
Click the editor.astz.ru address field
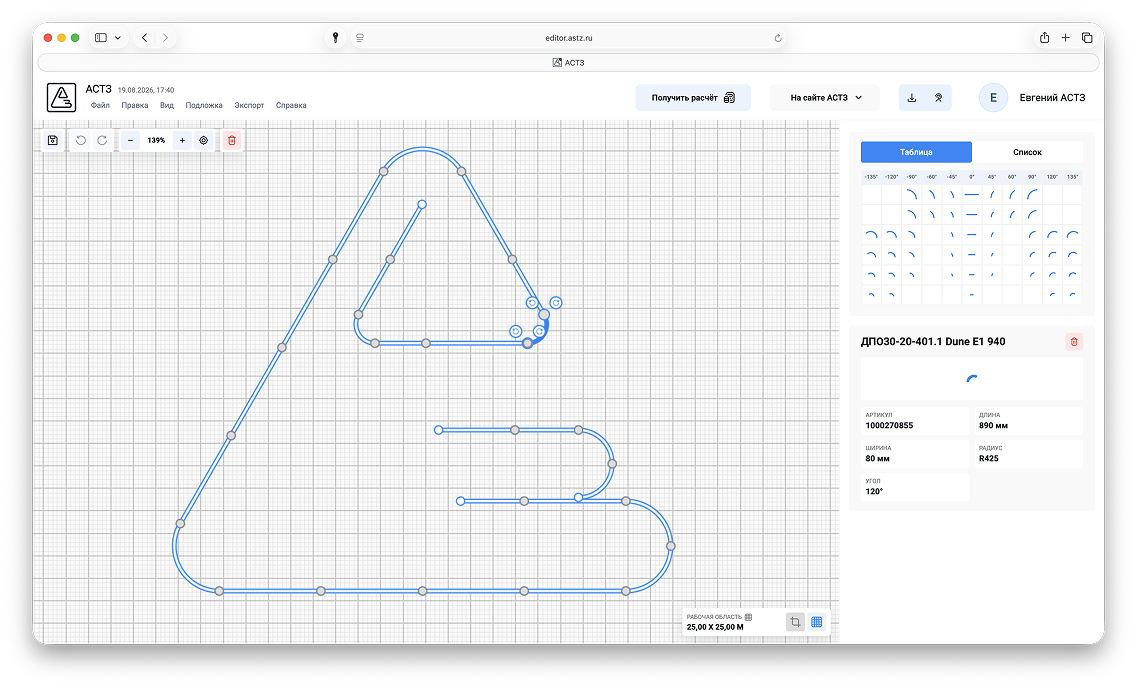click(x=568, y=38)
